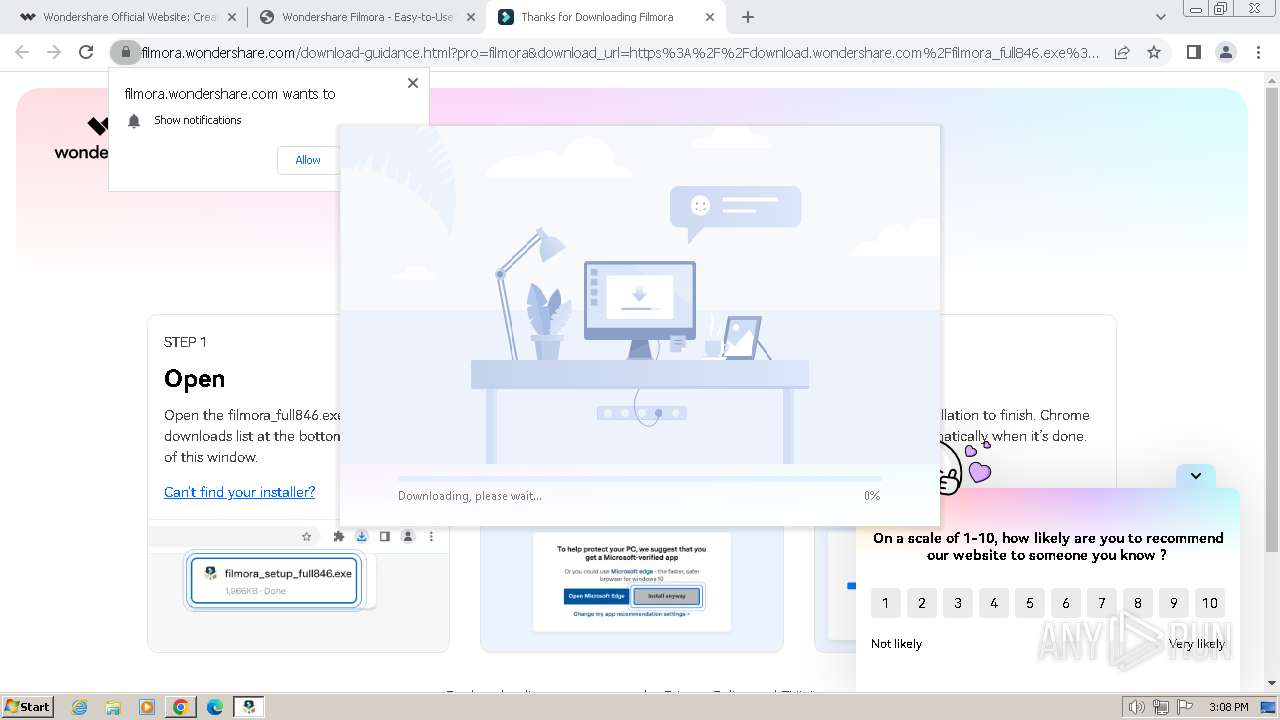Open File Explorer from taskbar
The image size is (1280, 720).
pos(113,707)
